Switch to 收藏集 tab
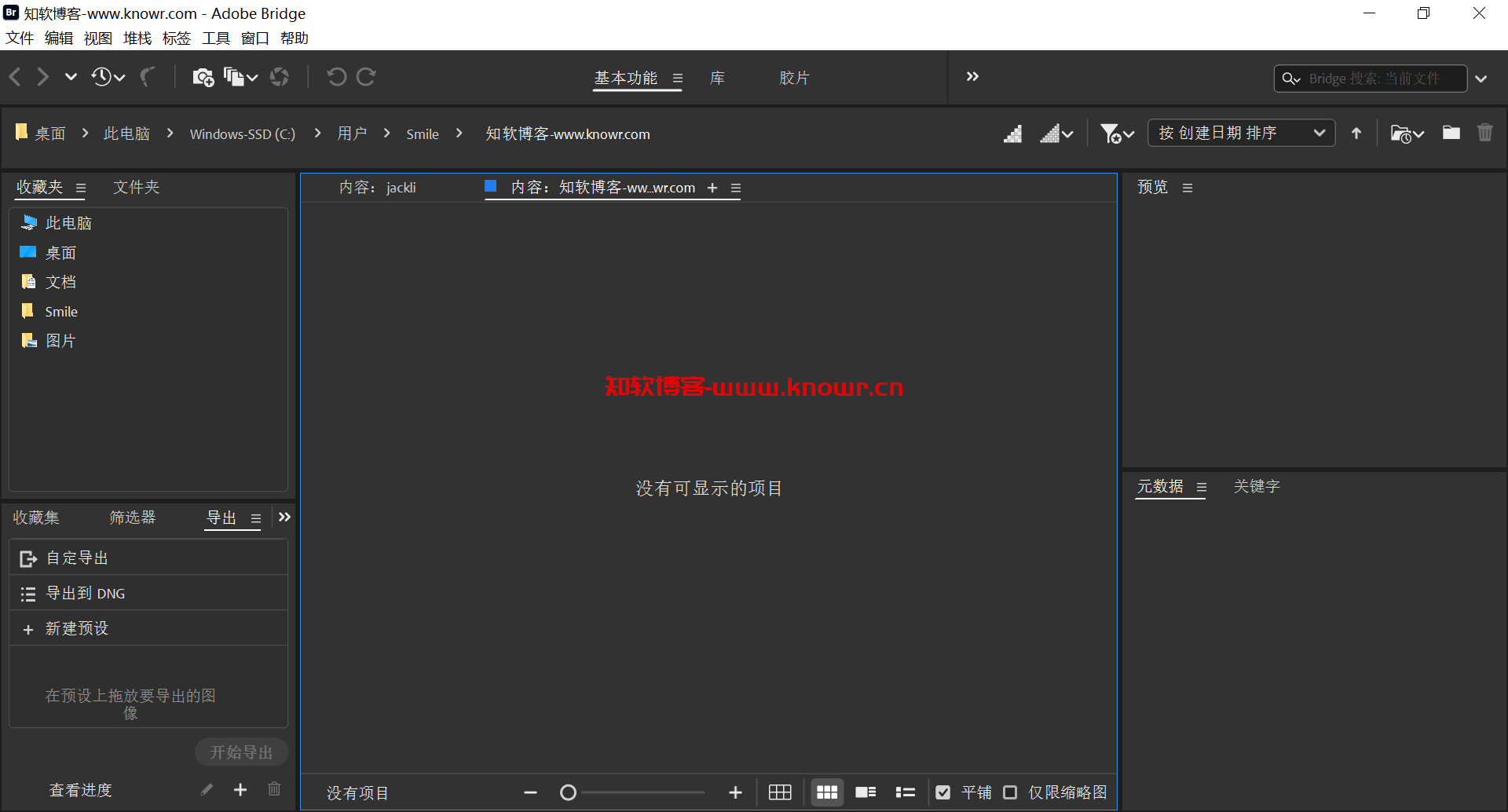 [36, 518]
